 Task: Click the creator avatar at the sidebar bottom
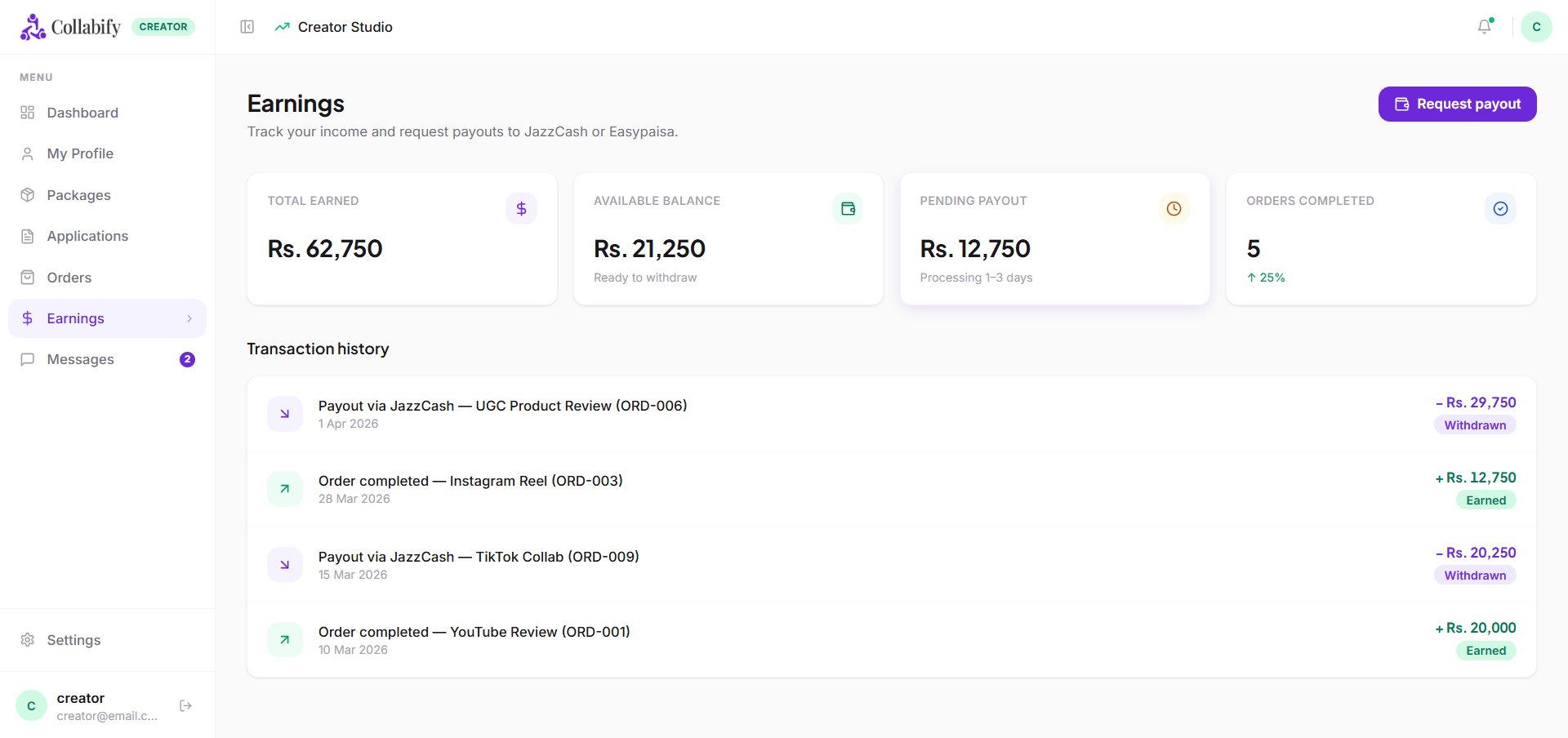coord(31,705)
